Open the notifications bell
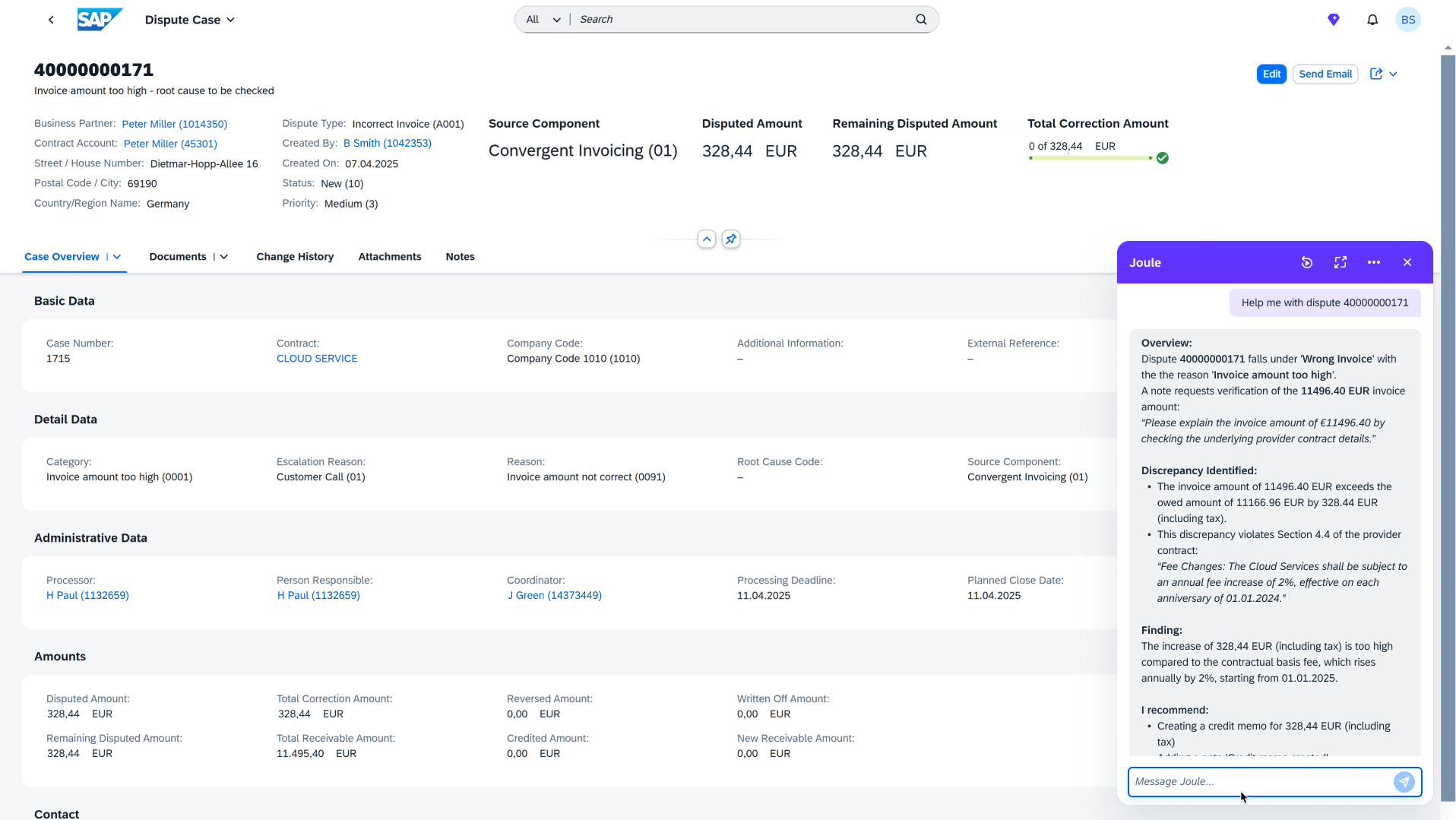This screenshot has width=1456, height=820. (1372, 20)
